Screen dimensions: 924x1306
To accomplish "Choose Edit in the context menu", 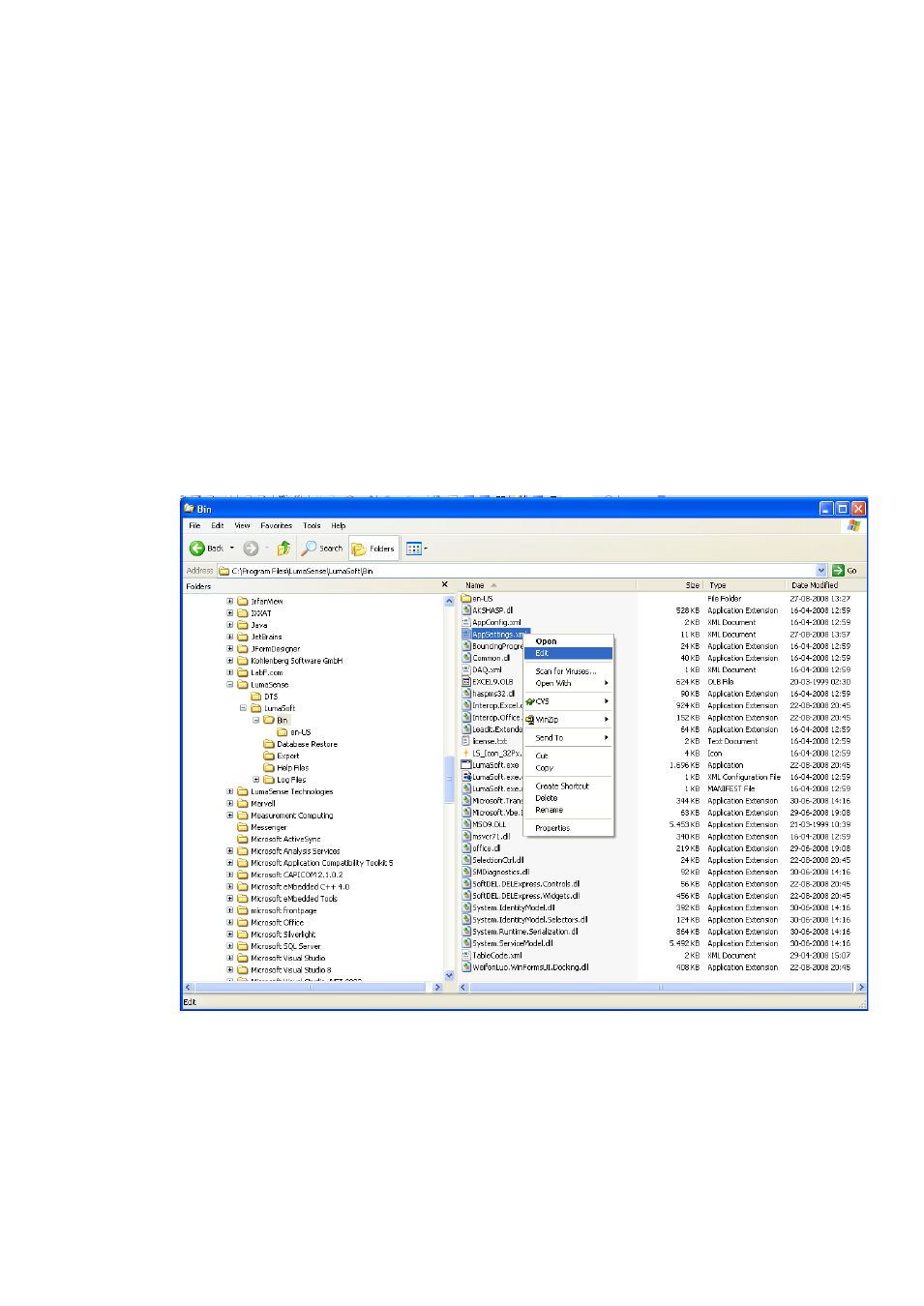I will 569,653.
